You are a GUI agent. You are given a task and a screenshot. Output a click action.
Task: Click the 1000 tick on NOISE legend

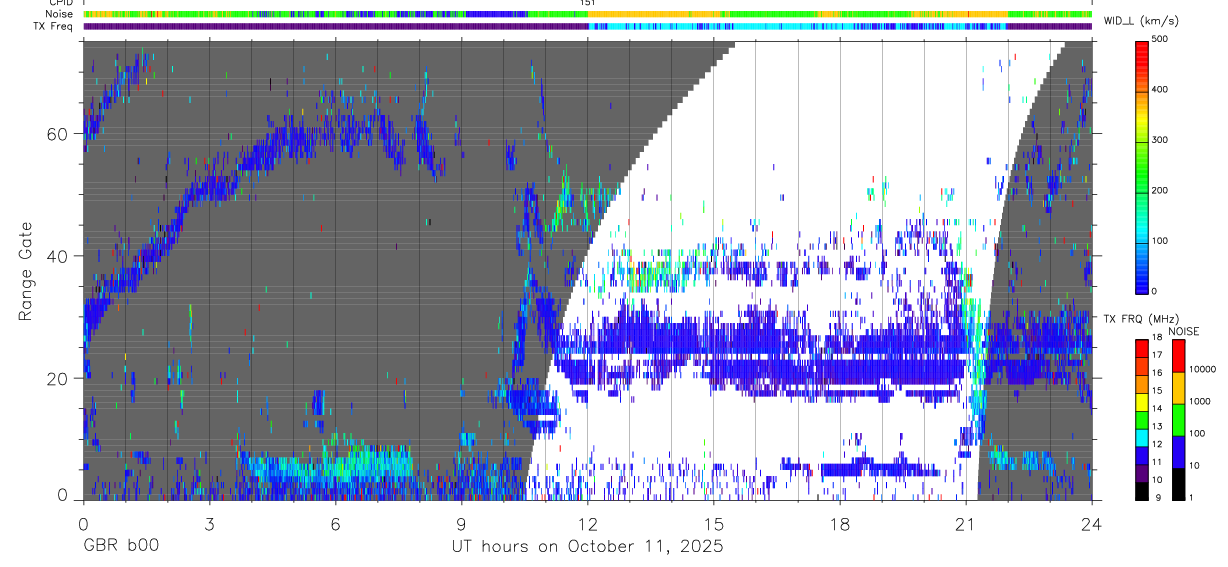(x=1200, y=402)
